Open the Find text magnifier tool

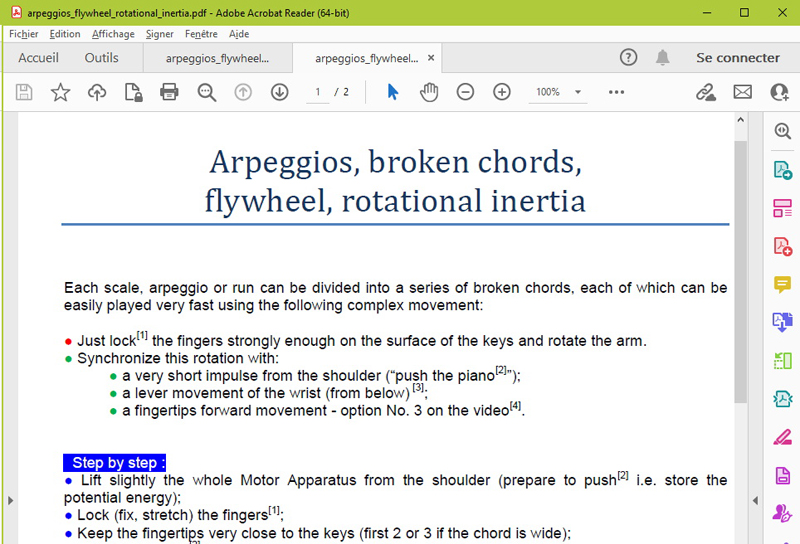[x=207, y=92]
